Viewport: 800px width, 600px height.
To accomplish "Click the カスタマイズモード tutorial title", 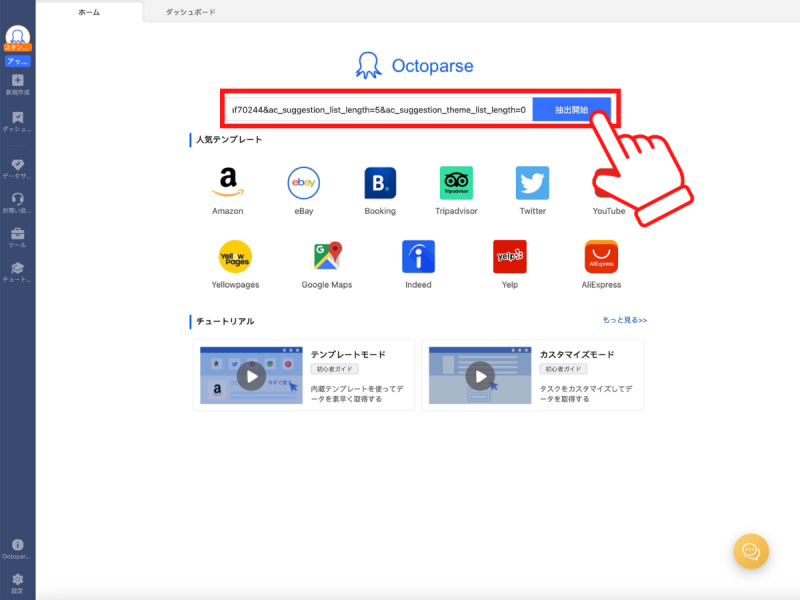I will tap(577, 354).
